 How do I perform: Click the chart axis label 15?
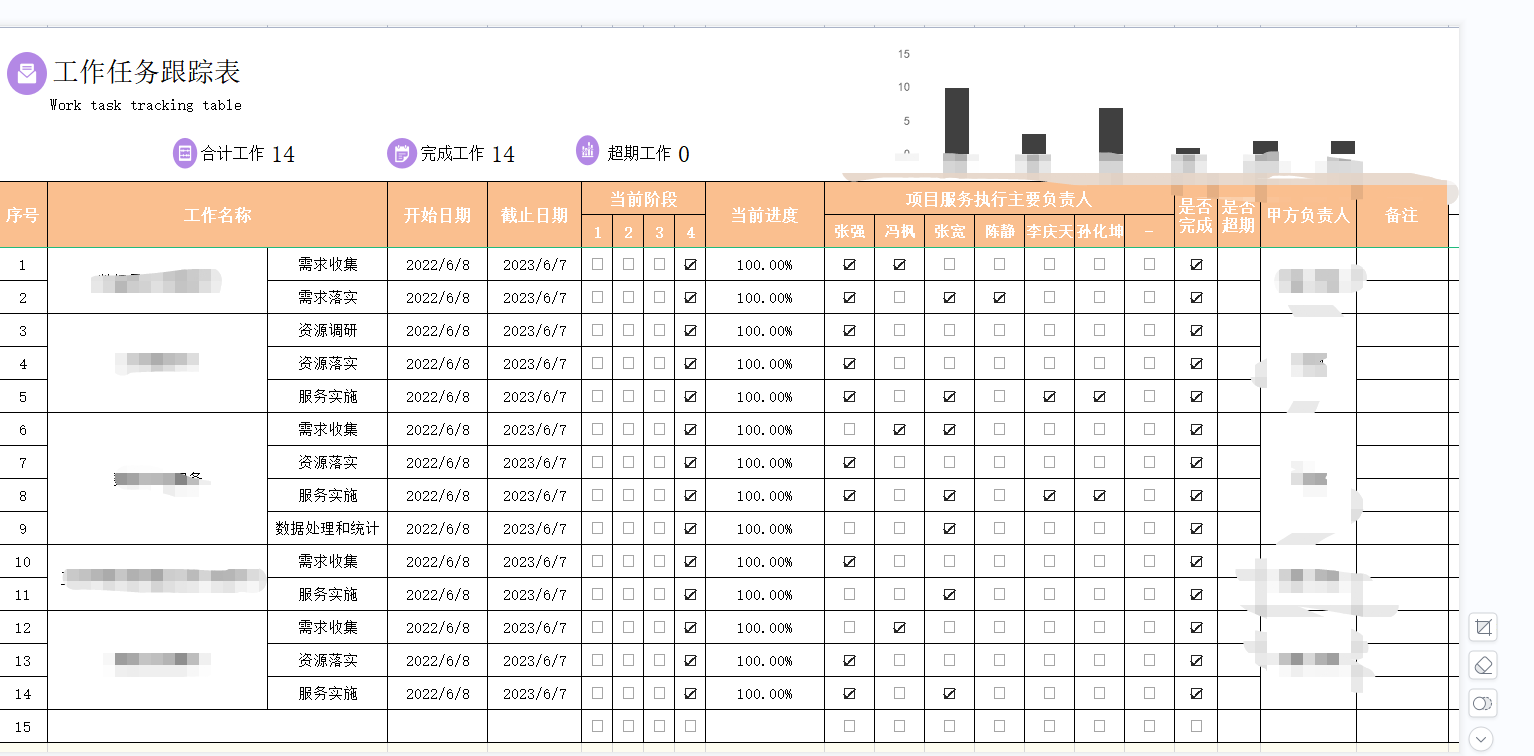[x=904, y=54]
